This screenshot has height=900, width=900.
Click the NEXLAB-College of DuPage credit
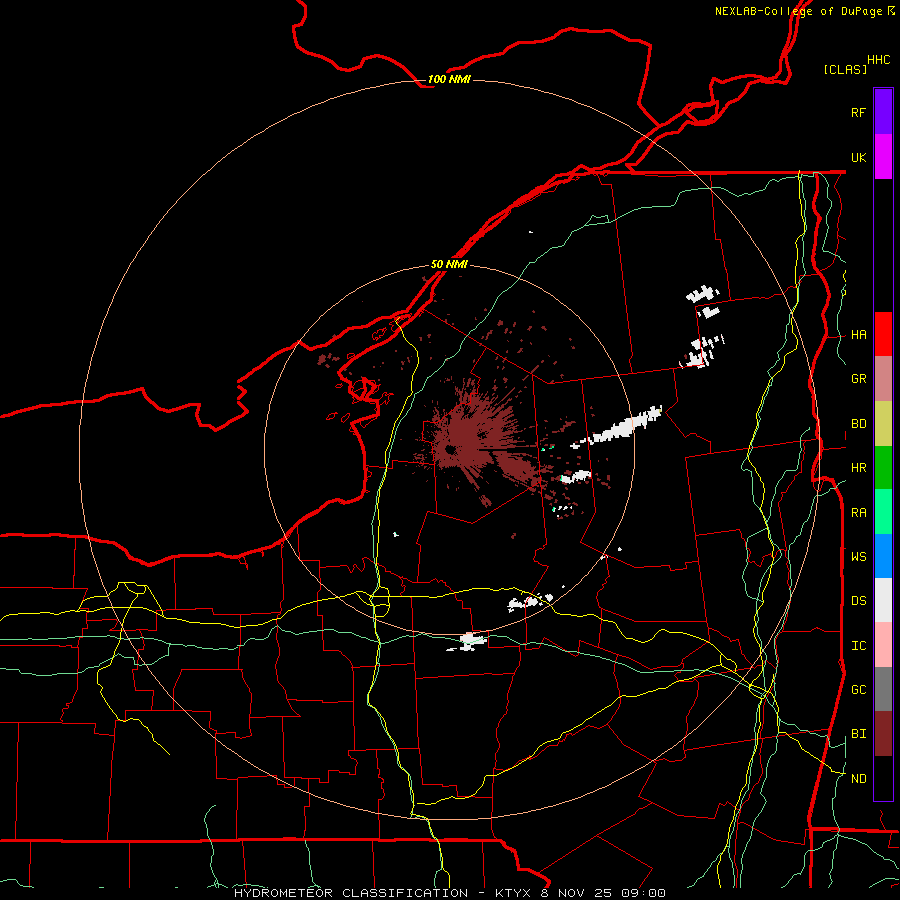pyautogui.click(x=801, y=11)
